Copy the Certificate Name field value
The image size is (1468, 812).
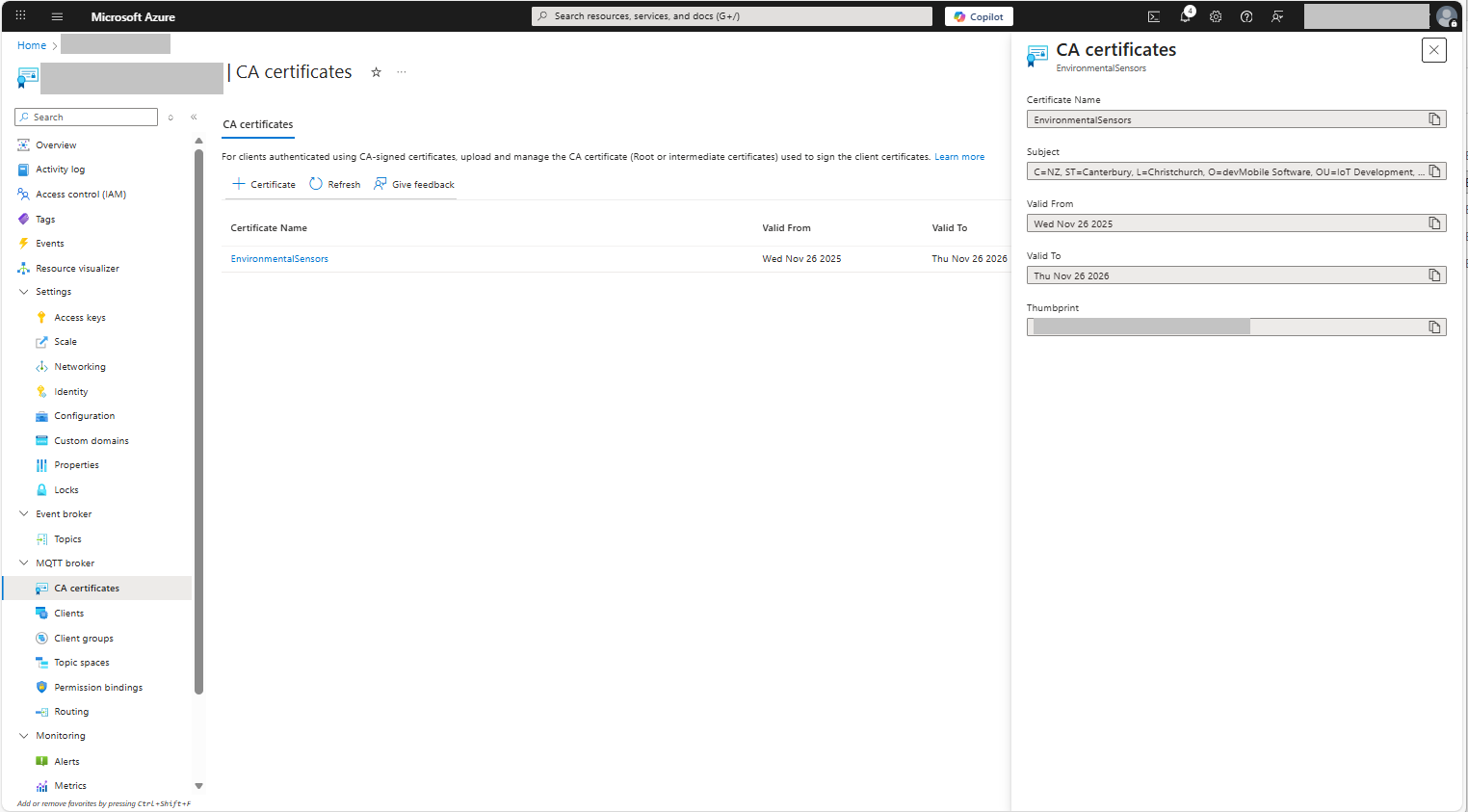pos(1434,119)
